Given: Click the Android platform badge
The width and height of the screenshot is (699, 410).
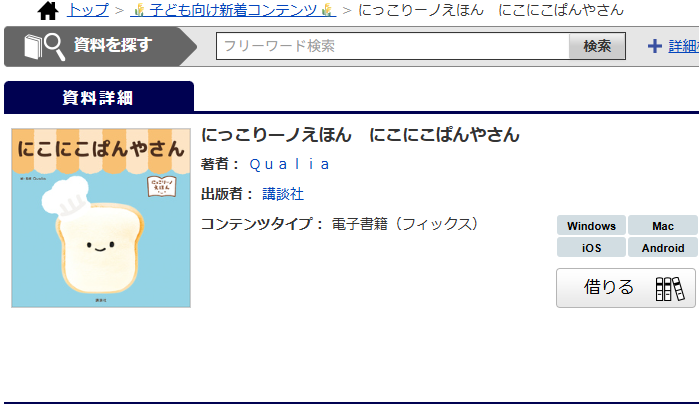Looking at the screenshot, I should coord(662,247).
